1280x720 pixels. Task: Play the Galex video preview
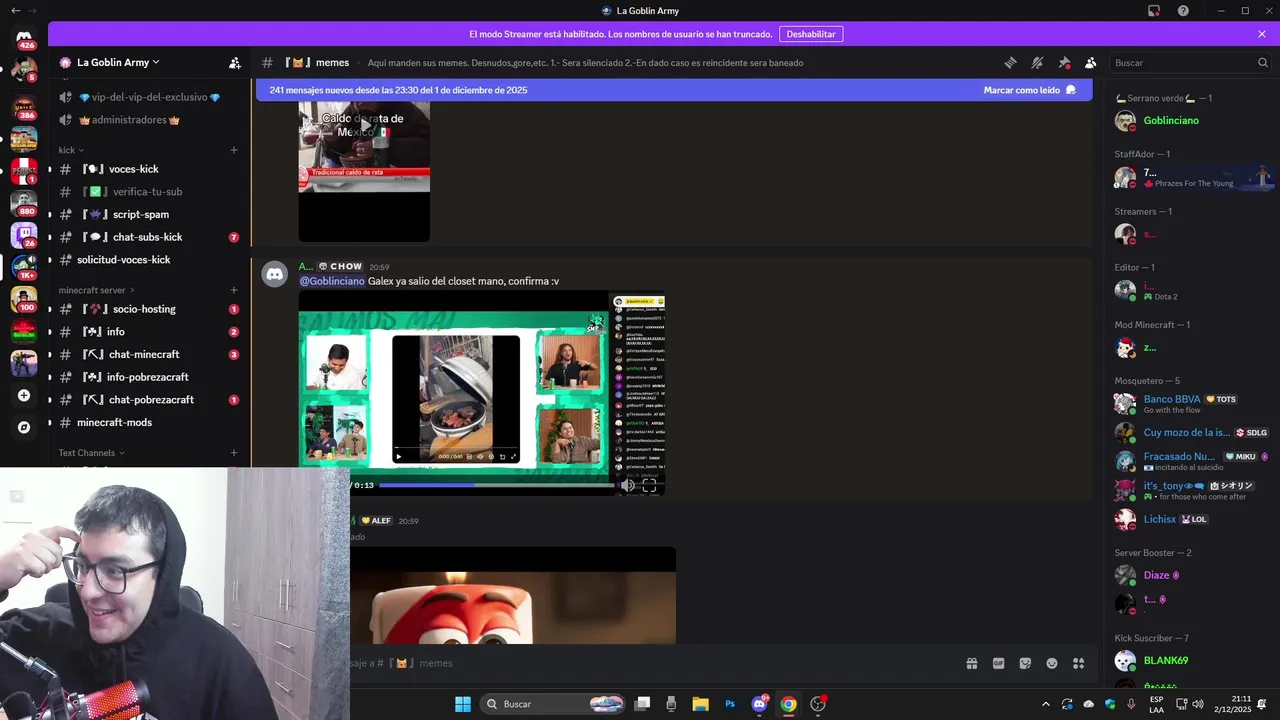pos(482,392)
